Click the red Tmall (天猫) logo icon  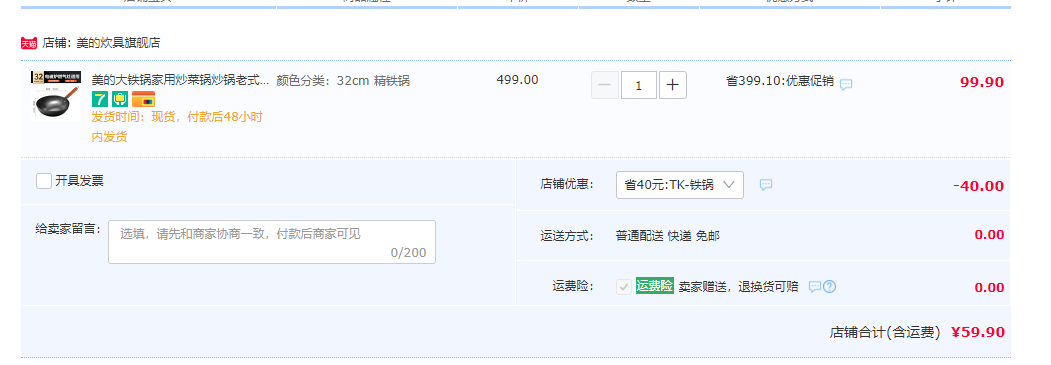point(29,44)
